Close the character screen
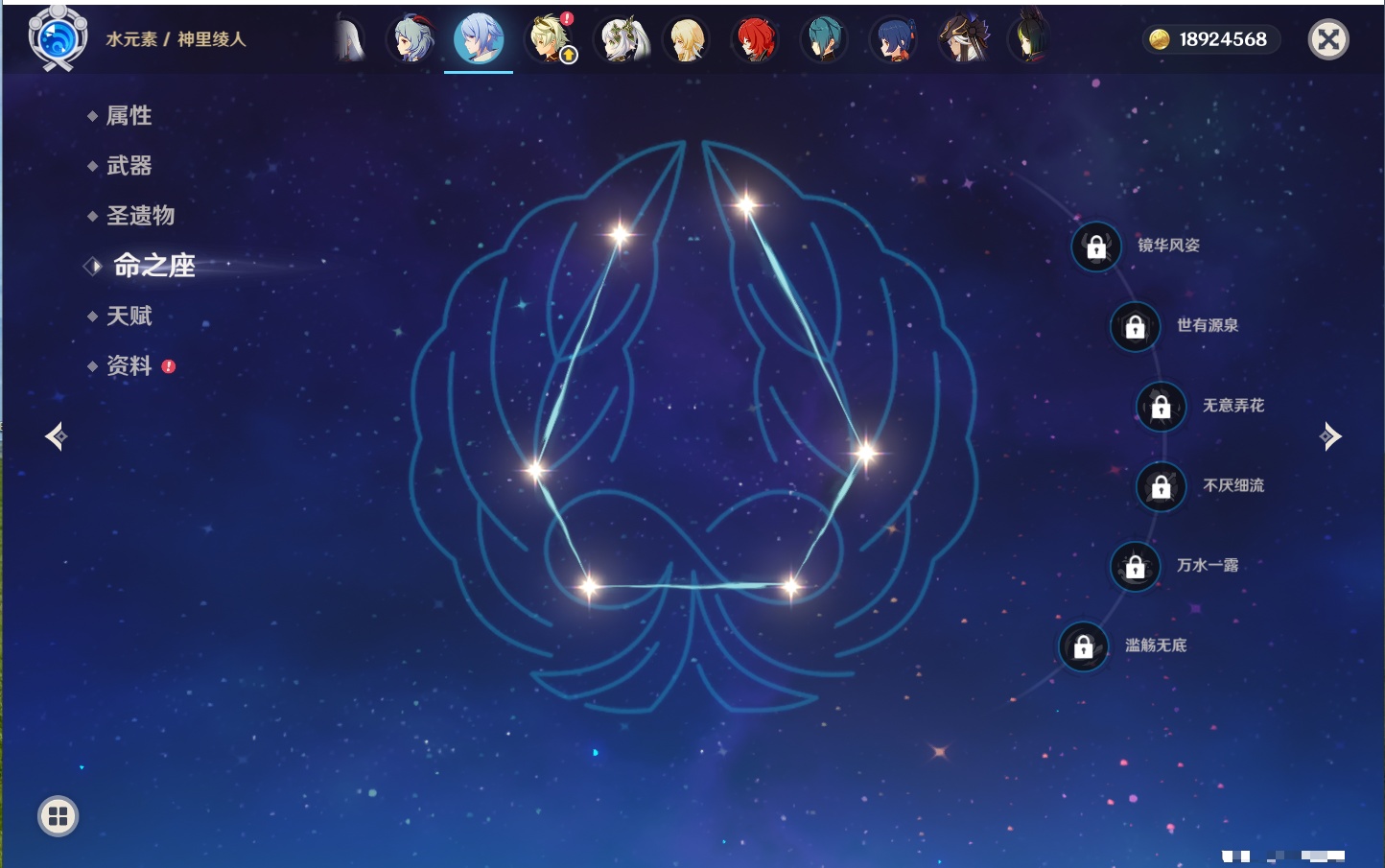1385x868 pixels. point(1328,39)
